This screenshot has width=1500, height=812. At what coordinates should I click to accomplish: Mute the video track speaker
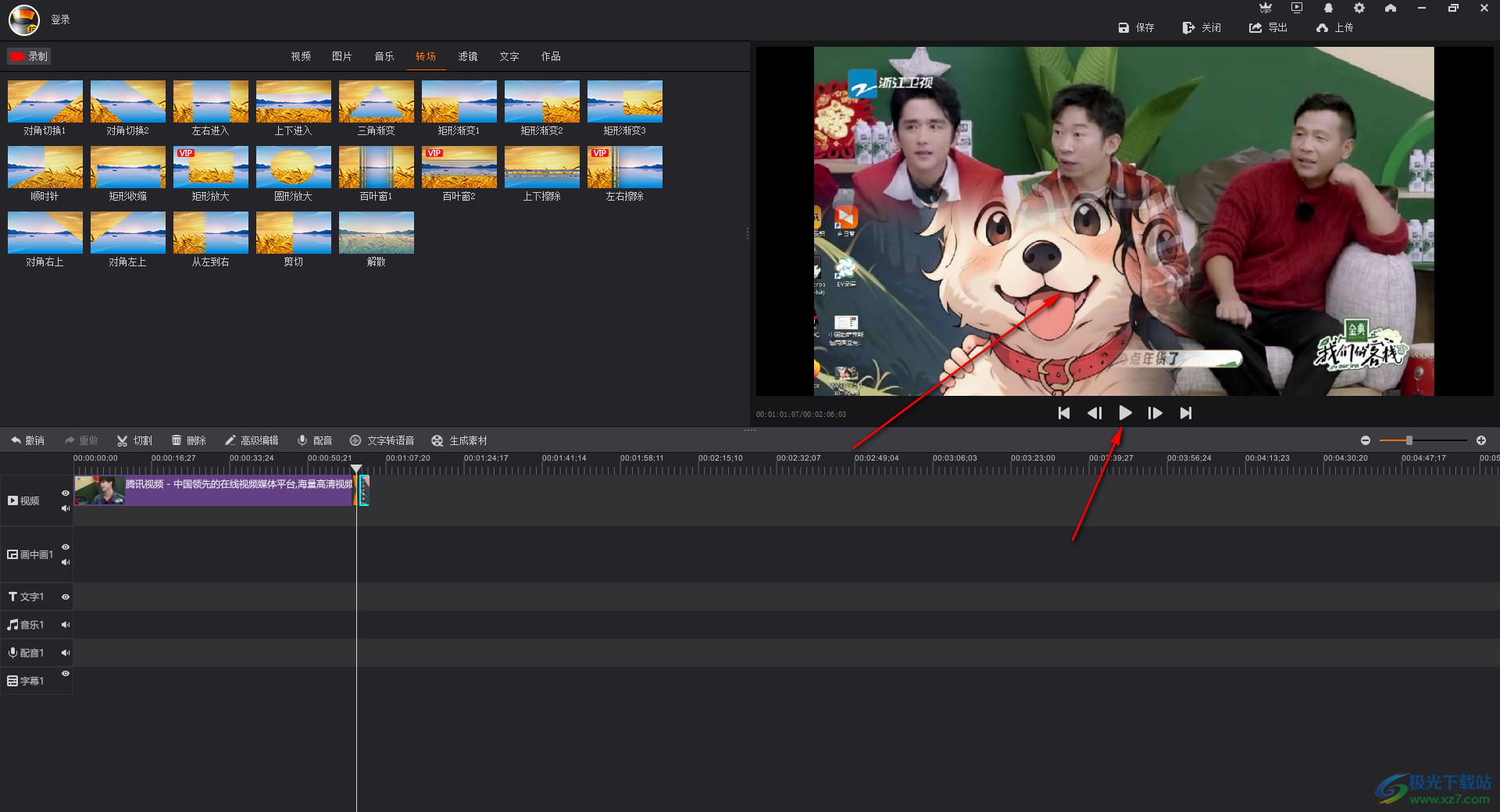tap(66, 508)
